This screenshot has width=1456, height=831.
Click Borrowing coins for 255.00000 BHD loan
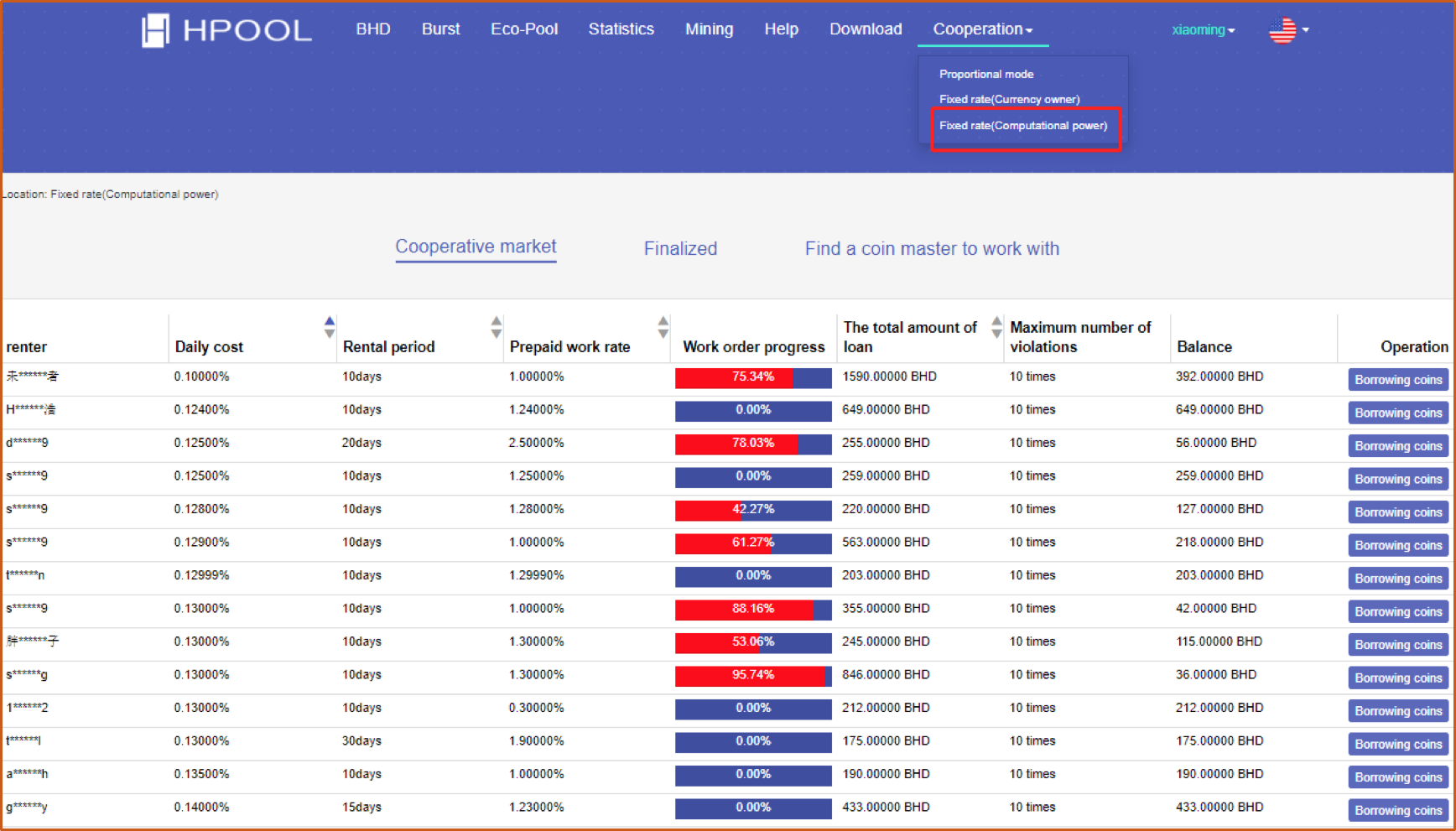click(1398, 446)
